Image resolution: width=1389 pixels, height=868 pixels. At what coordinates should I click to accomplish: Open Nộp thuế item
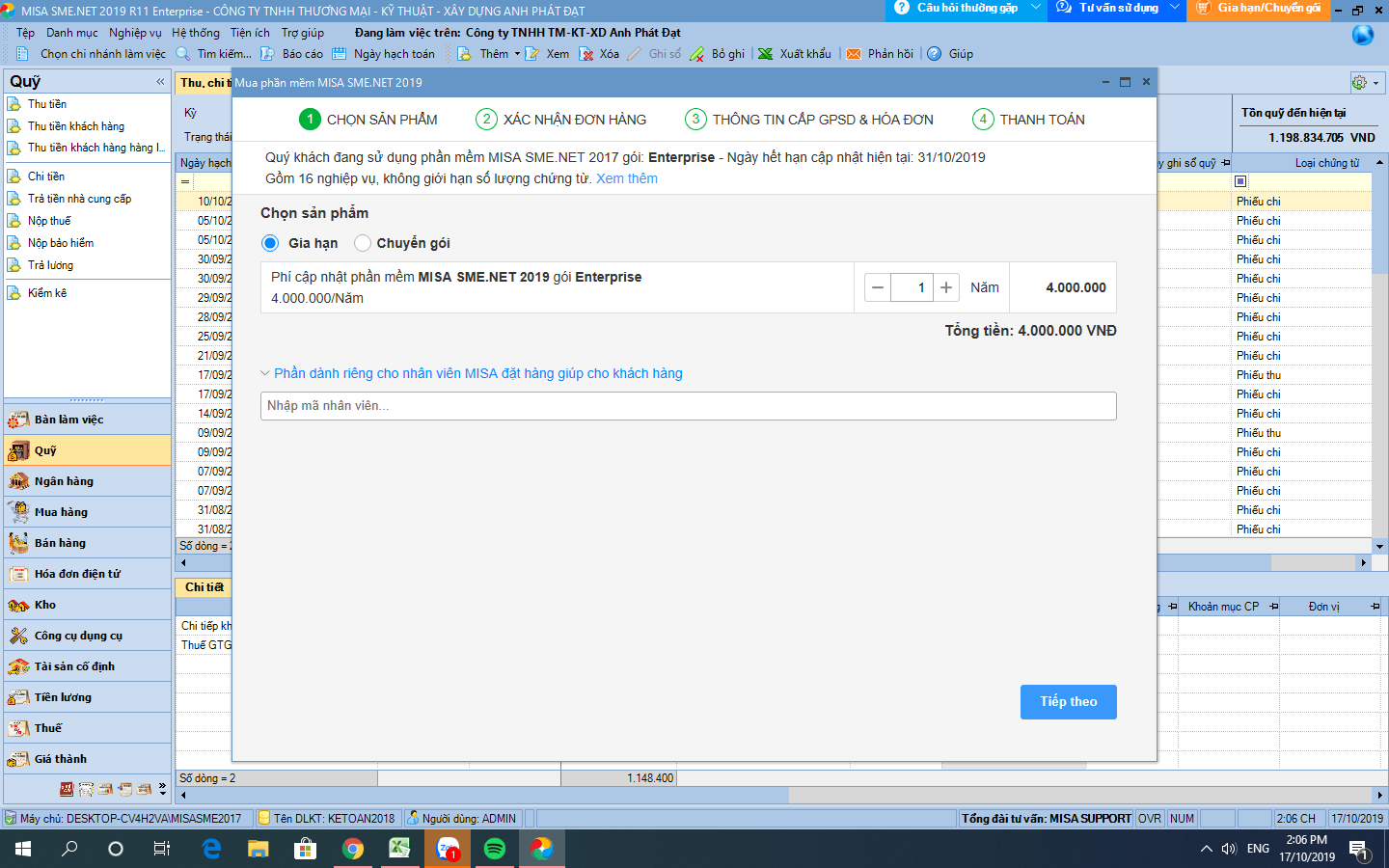point(49,221)
